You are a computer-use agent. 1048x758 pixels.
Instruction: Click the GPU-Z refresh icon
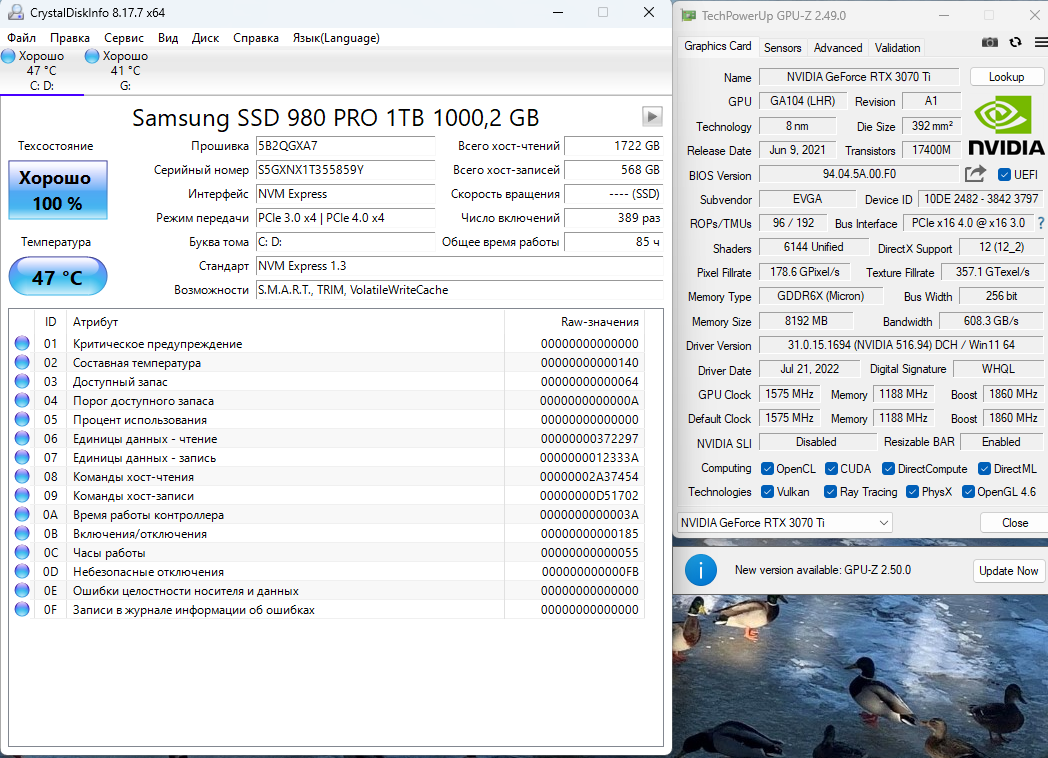tap(1015, 42)
